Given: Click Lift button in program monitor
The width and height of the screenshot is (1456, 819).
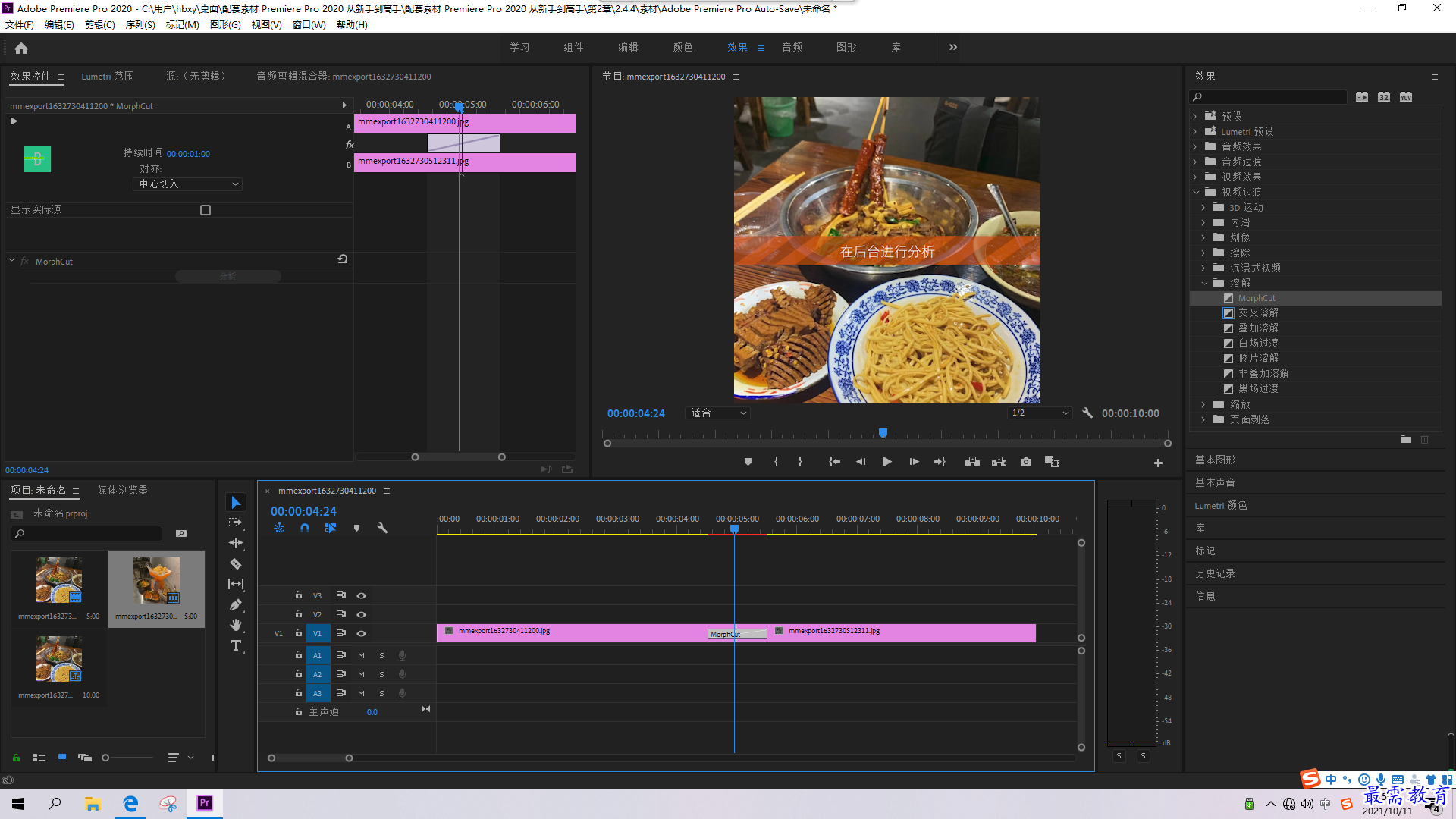Looking at the screenshot, I should [972, 462].
